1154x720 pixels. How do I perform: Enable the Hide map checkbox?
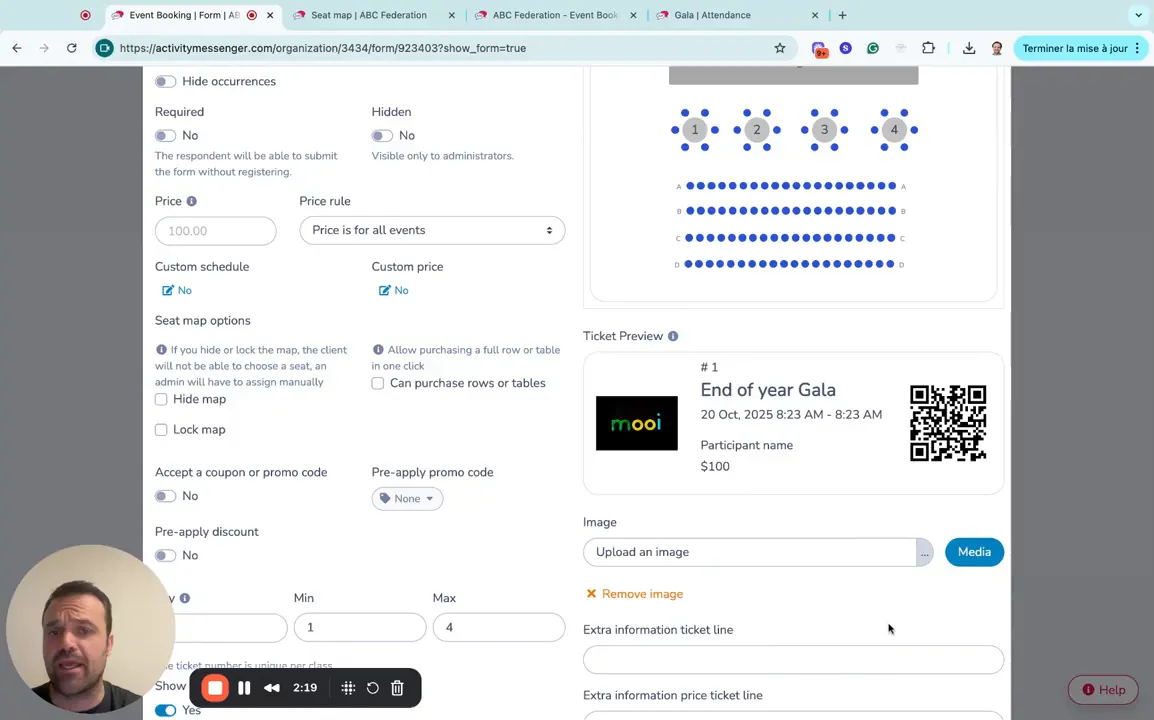161,399
